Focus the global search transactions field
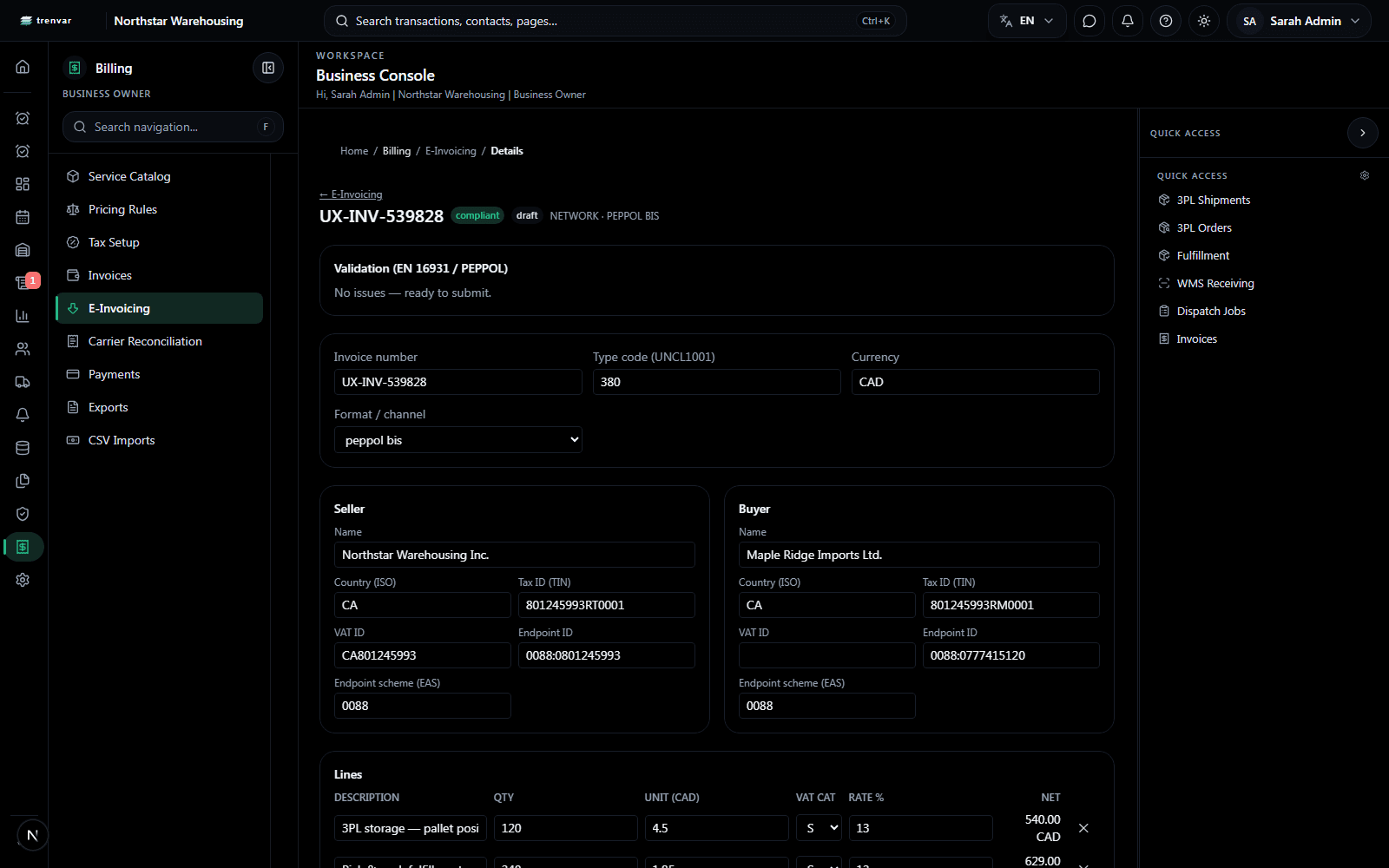This screenshot has height=868, width=1389. 615,21
